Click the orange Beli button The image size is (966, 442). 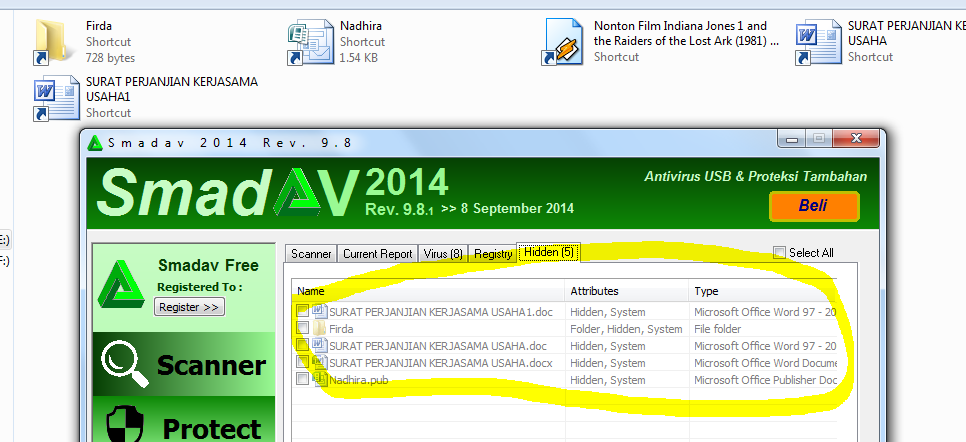point(814,207)
